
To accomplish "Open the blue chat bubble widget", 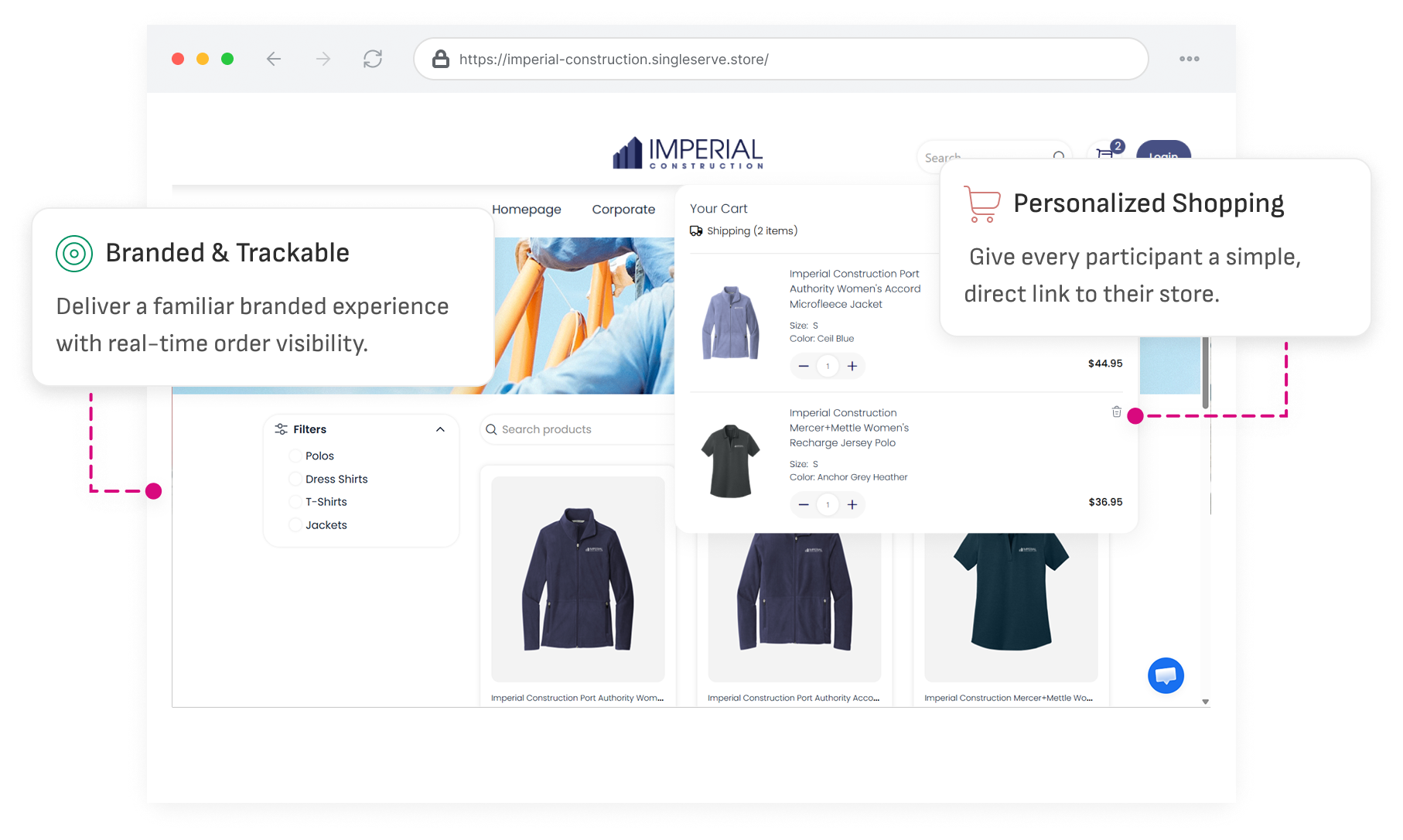I will coord(1166,676).
